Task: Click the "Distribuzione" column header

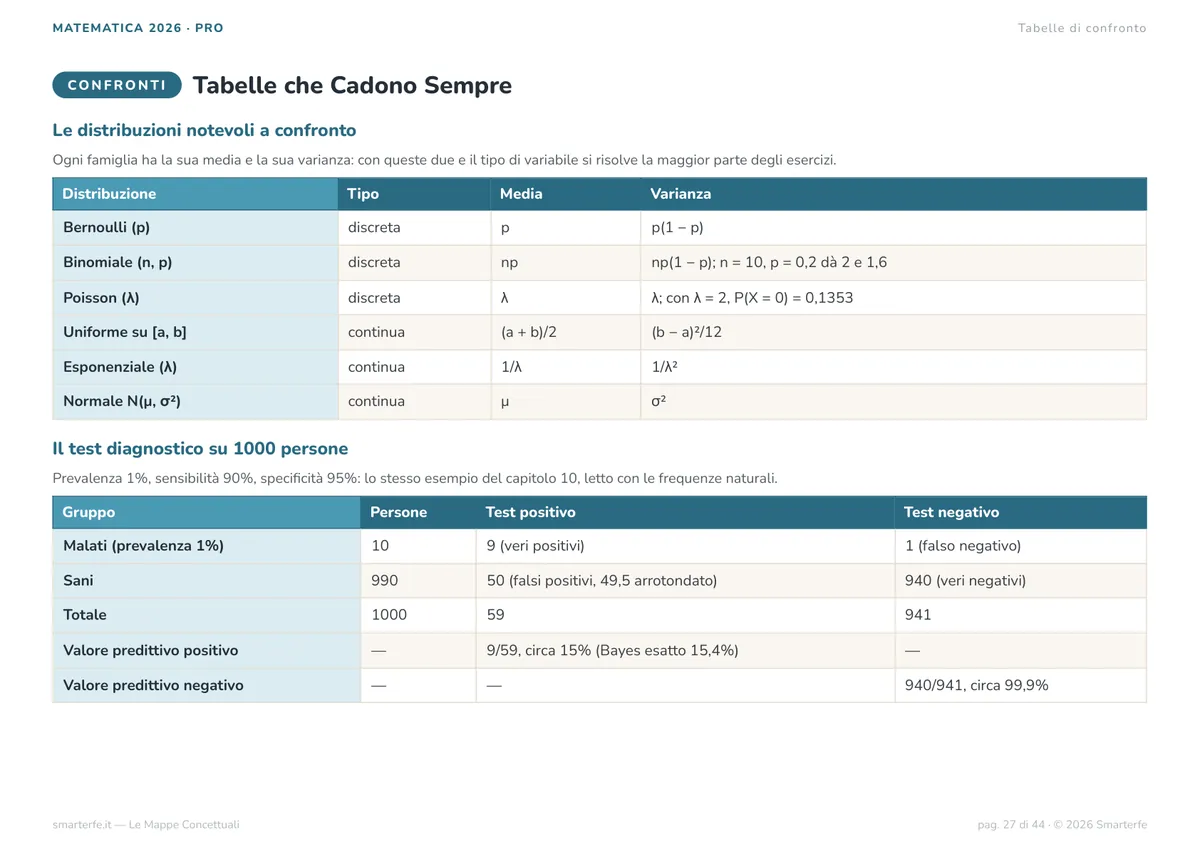Action: [x=195, y=194]
